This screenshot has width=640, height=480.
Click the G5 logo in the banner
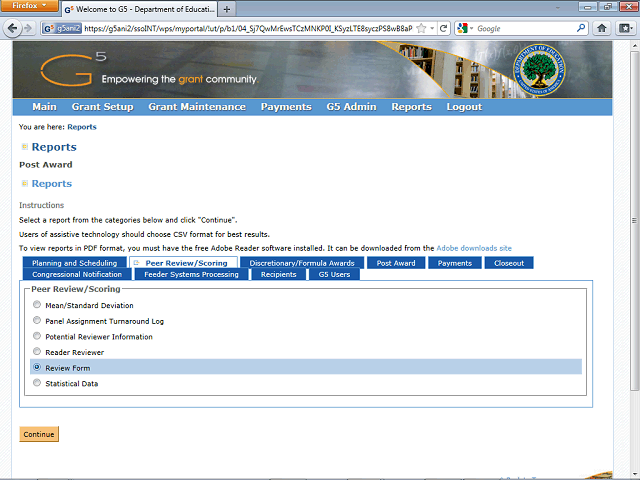(x=73, y=69)
